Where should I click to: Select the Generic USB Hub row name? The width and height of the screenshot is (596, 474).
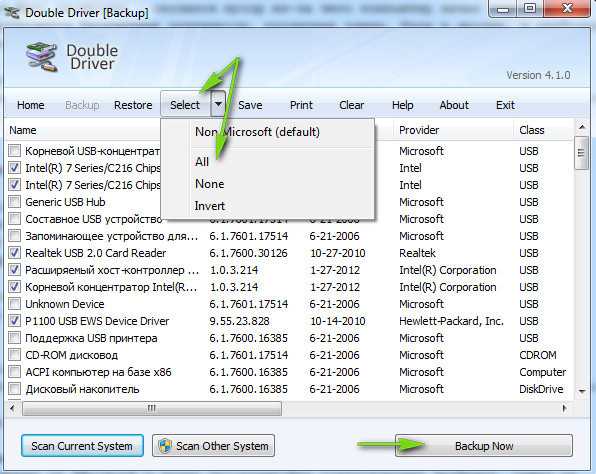[65, 202]
